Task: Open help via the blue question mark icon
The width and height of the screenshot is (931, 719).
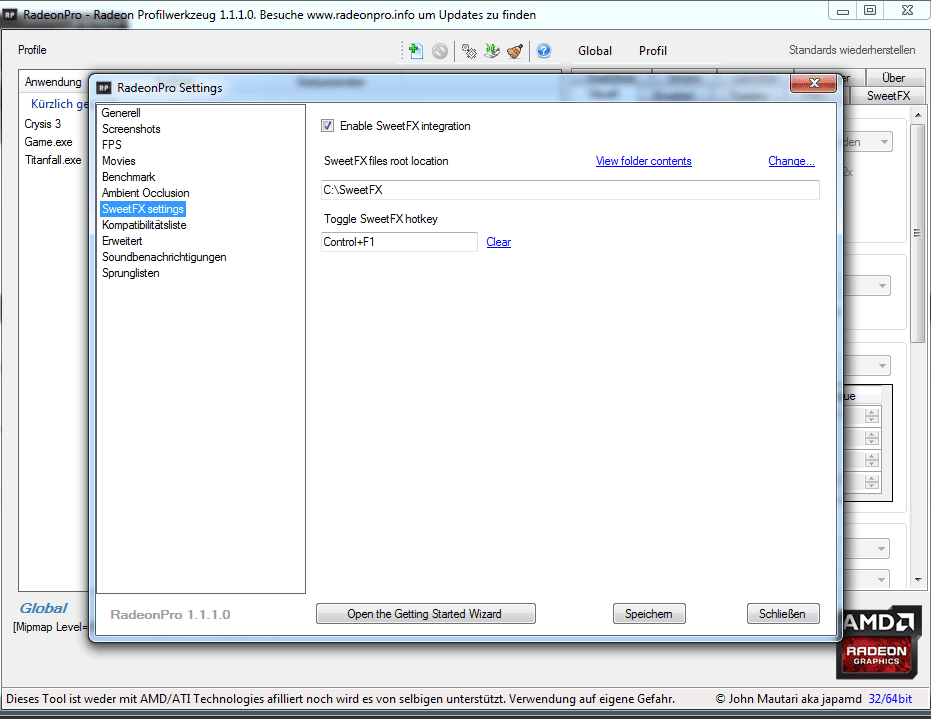Action: (x=544, y=51)
